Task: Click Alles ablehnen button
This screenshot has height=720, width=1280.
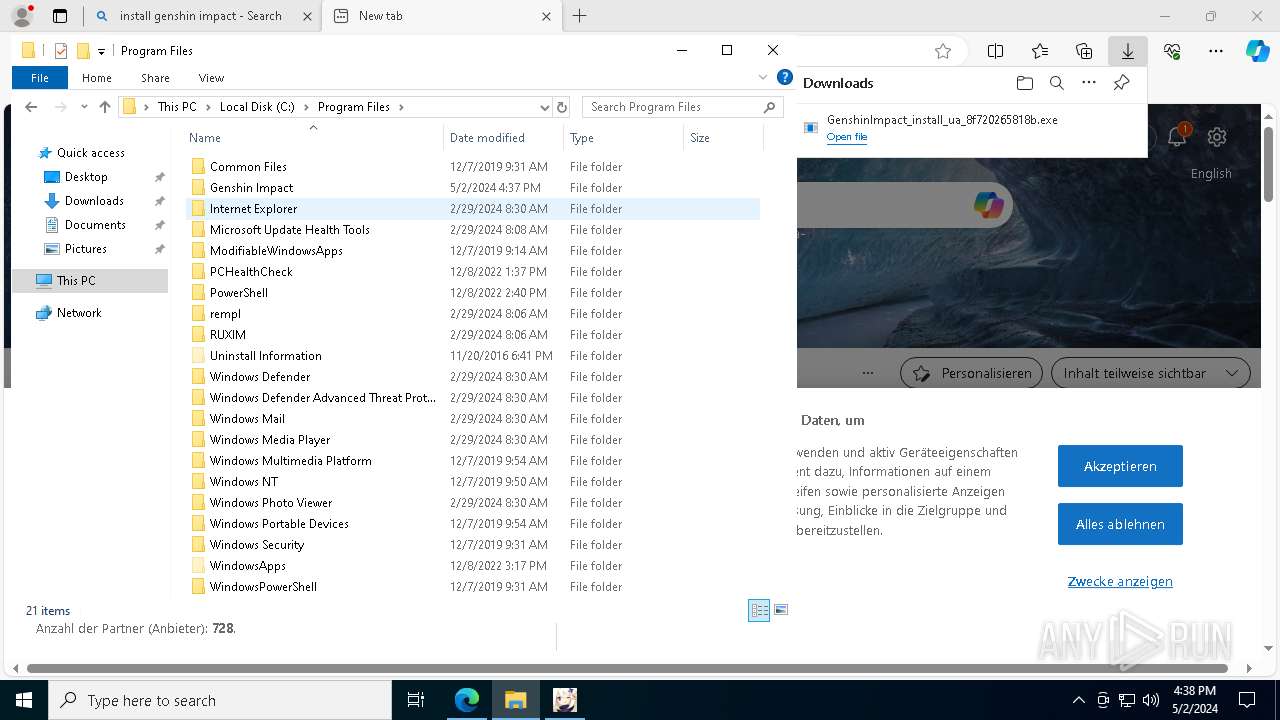Action: tap(1120, 524)
